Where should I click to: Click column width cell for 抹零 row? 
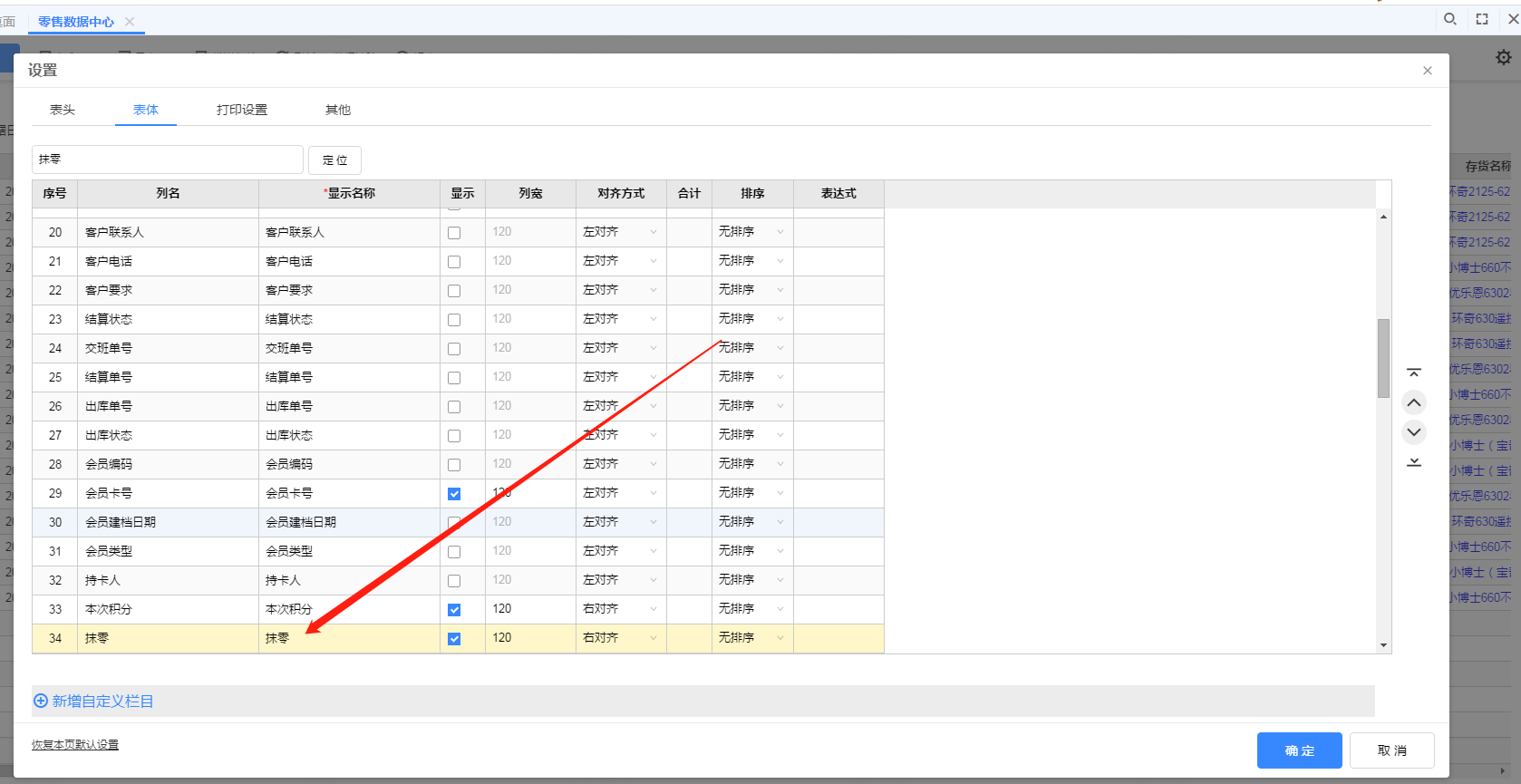coord(530,638)
